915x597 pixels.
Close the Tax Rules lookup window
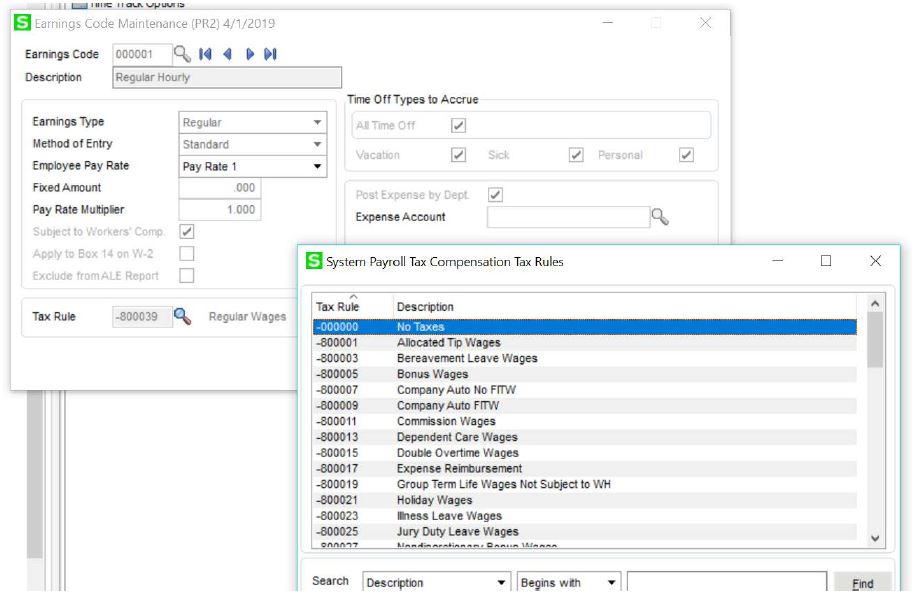[x=875, y=261]
